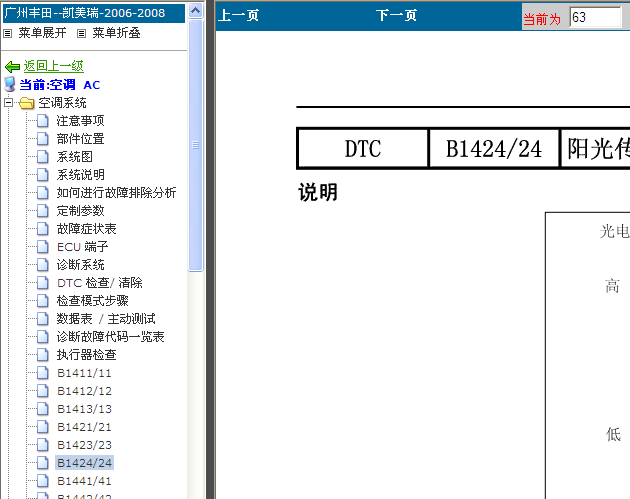The height and width of the screenshot is (499, 630).
Task: Click document icon beside B1411/11
Action: click(43, 373)
